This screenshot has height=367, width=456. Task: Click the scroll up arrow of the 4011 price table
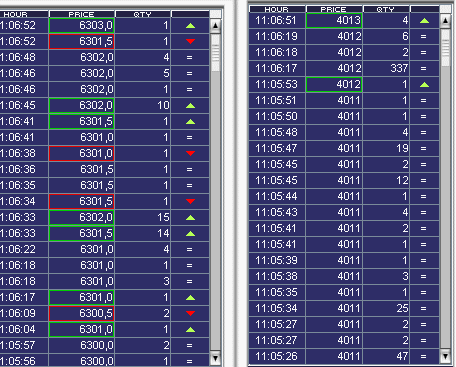[445, 21]
